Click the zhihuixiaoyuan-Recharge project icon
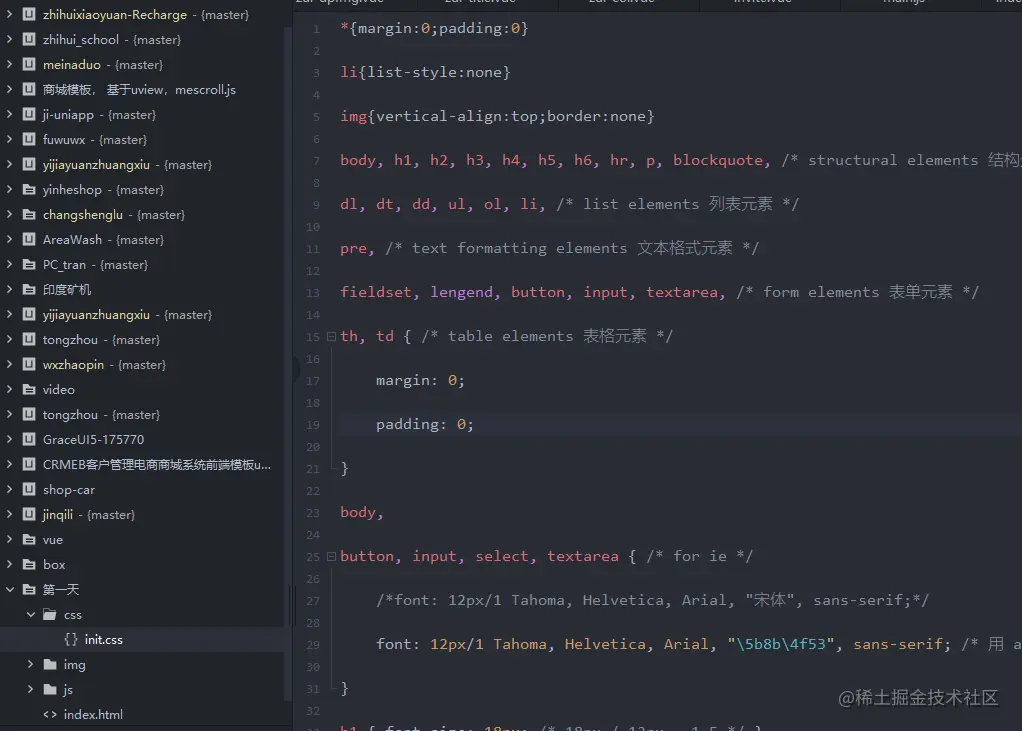 coord(29,14)
